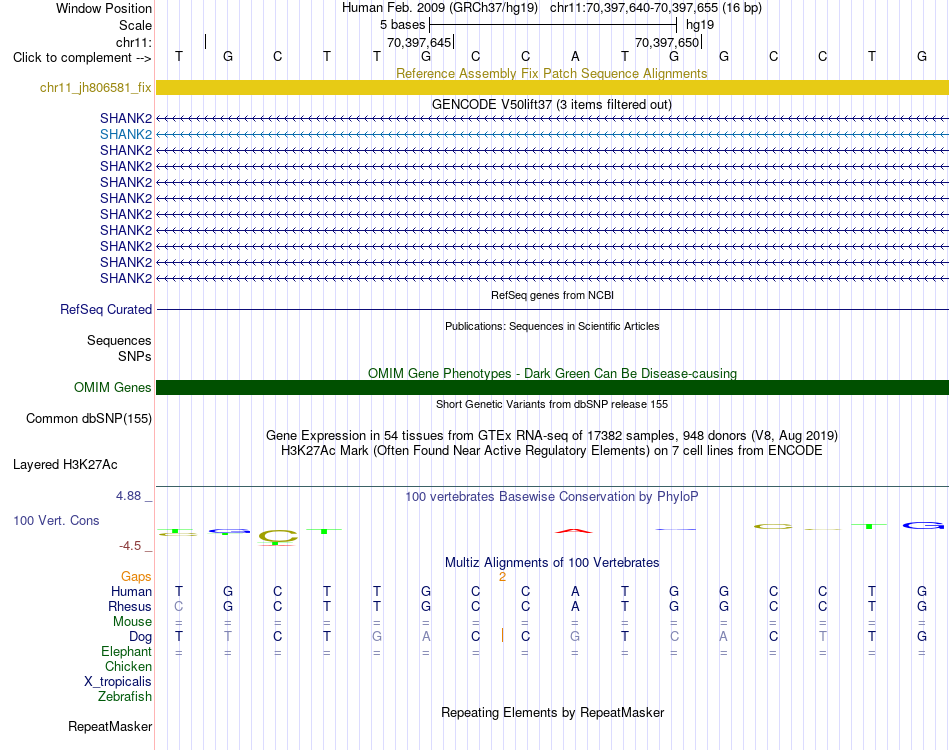Click the Human species label

(131, 592)
